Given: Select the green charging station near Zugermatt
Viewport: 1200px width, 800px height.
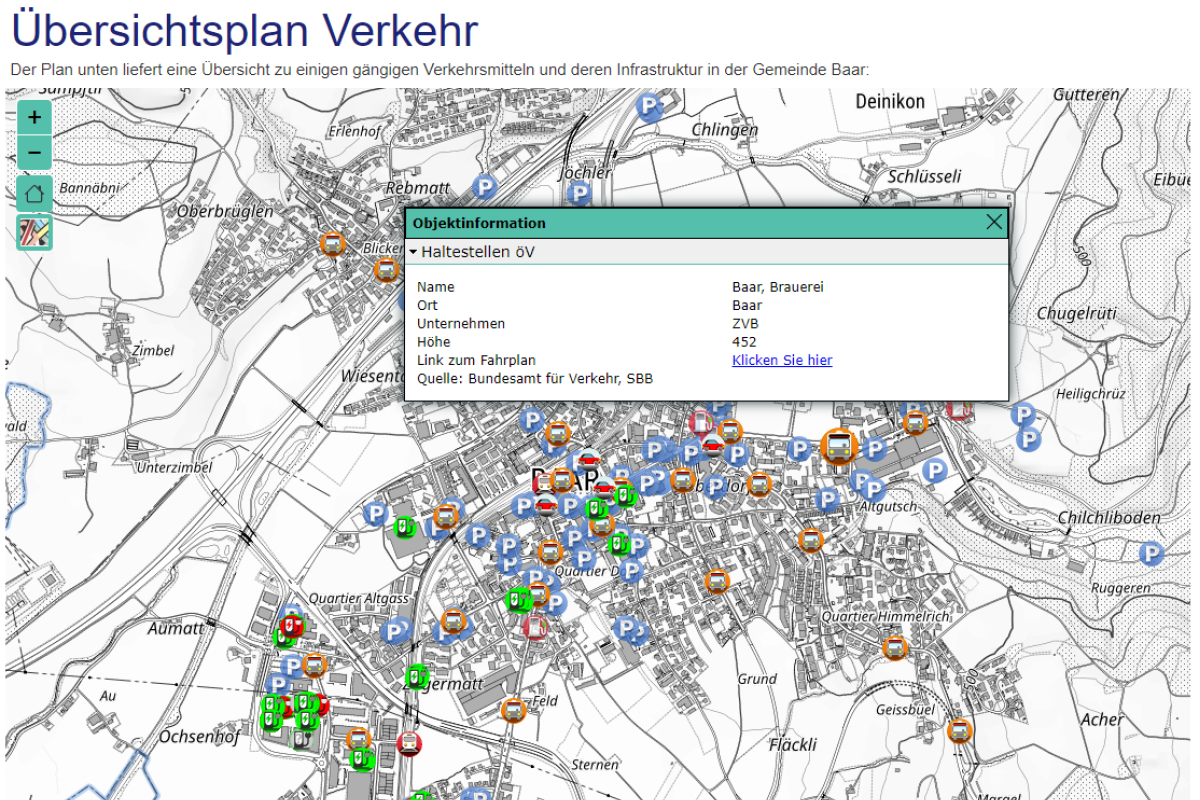Looking at the screenshot, I should [417, 677].
